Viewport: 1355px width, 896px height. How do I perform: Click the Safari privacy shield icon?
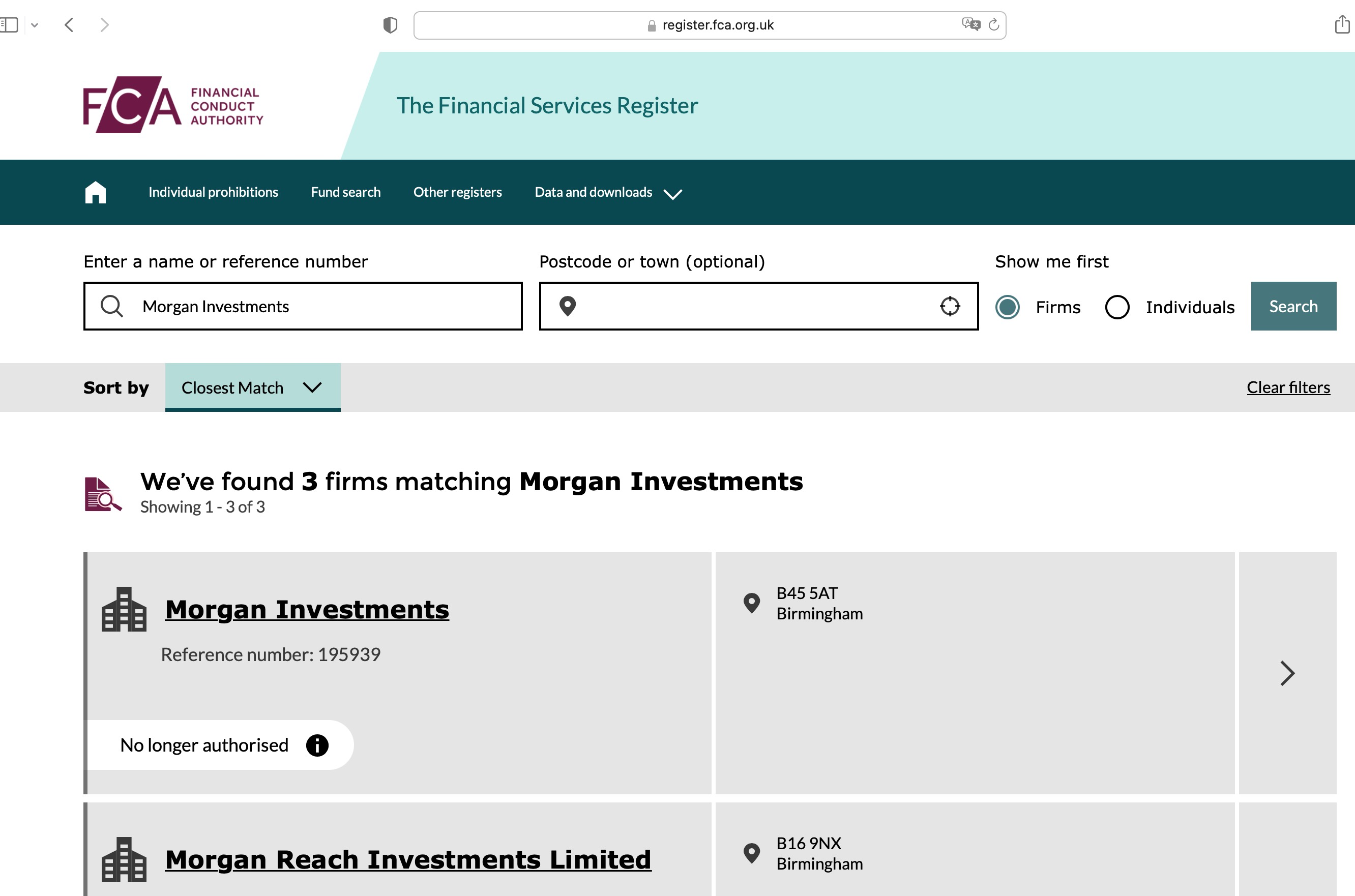390,25
